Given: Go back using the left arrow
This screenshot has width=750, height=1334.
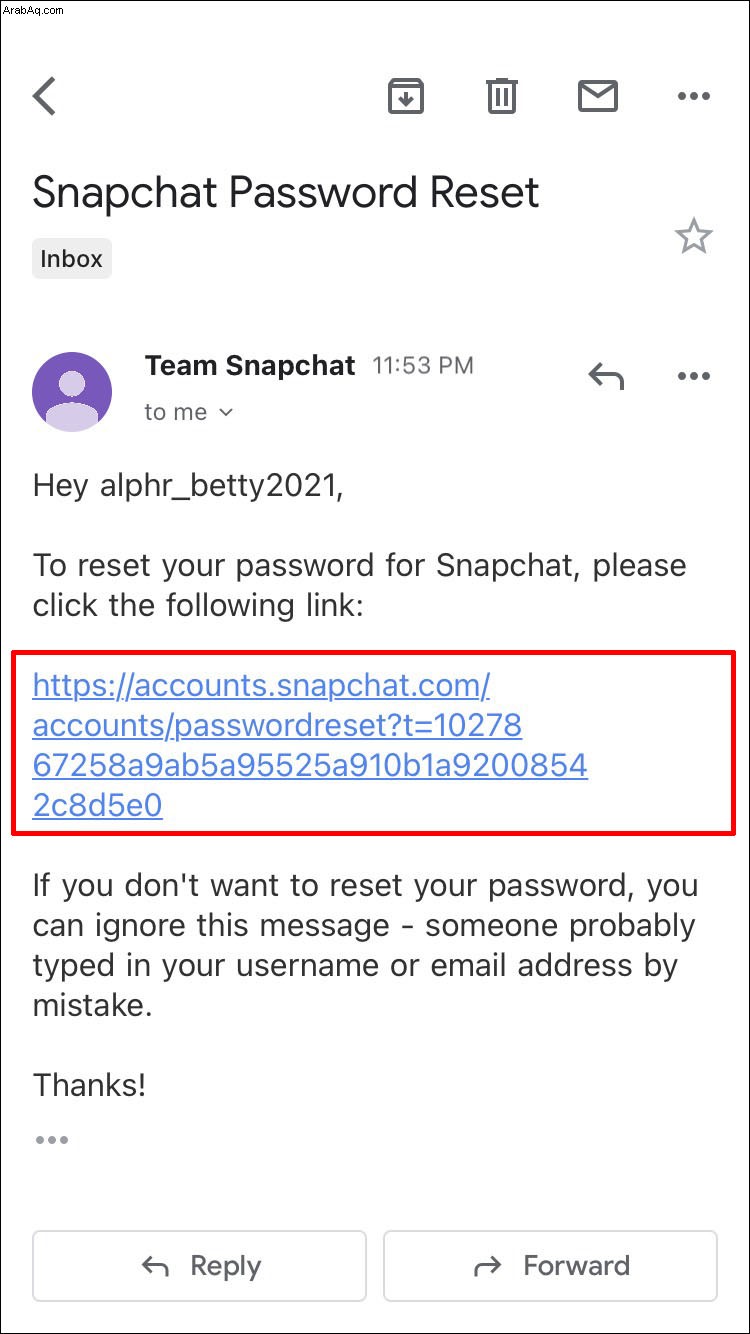Looking at the screenshot, I should [45, 97].
